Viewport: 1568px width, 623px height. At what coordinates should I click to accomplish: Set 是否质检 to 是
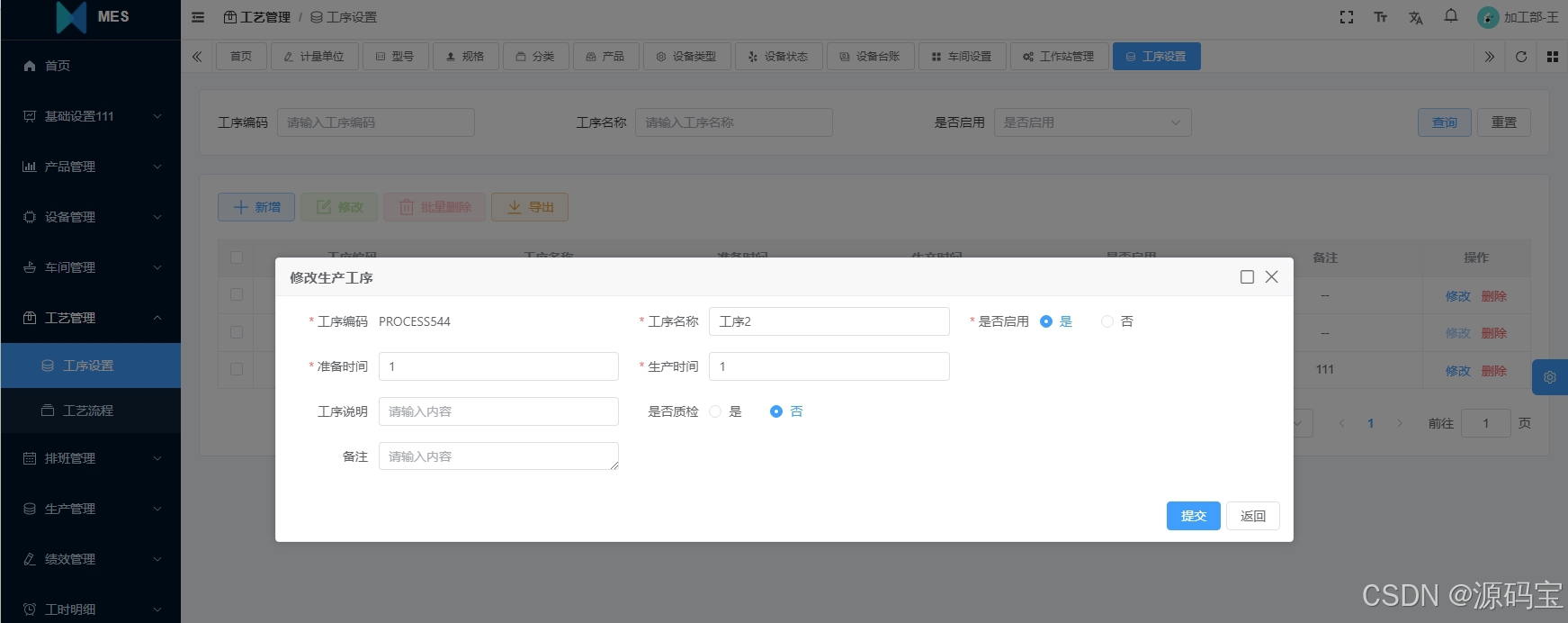[715, 411]
